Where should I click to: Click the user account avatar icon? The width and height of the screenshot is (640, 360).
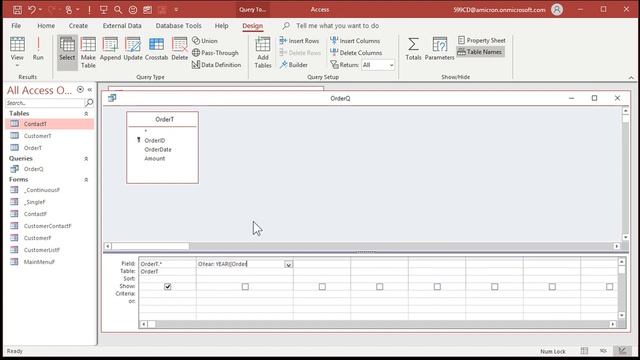(557, 9)
